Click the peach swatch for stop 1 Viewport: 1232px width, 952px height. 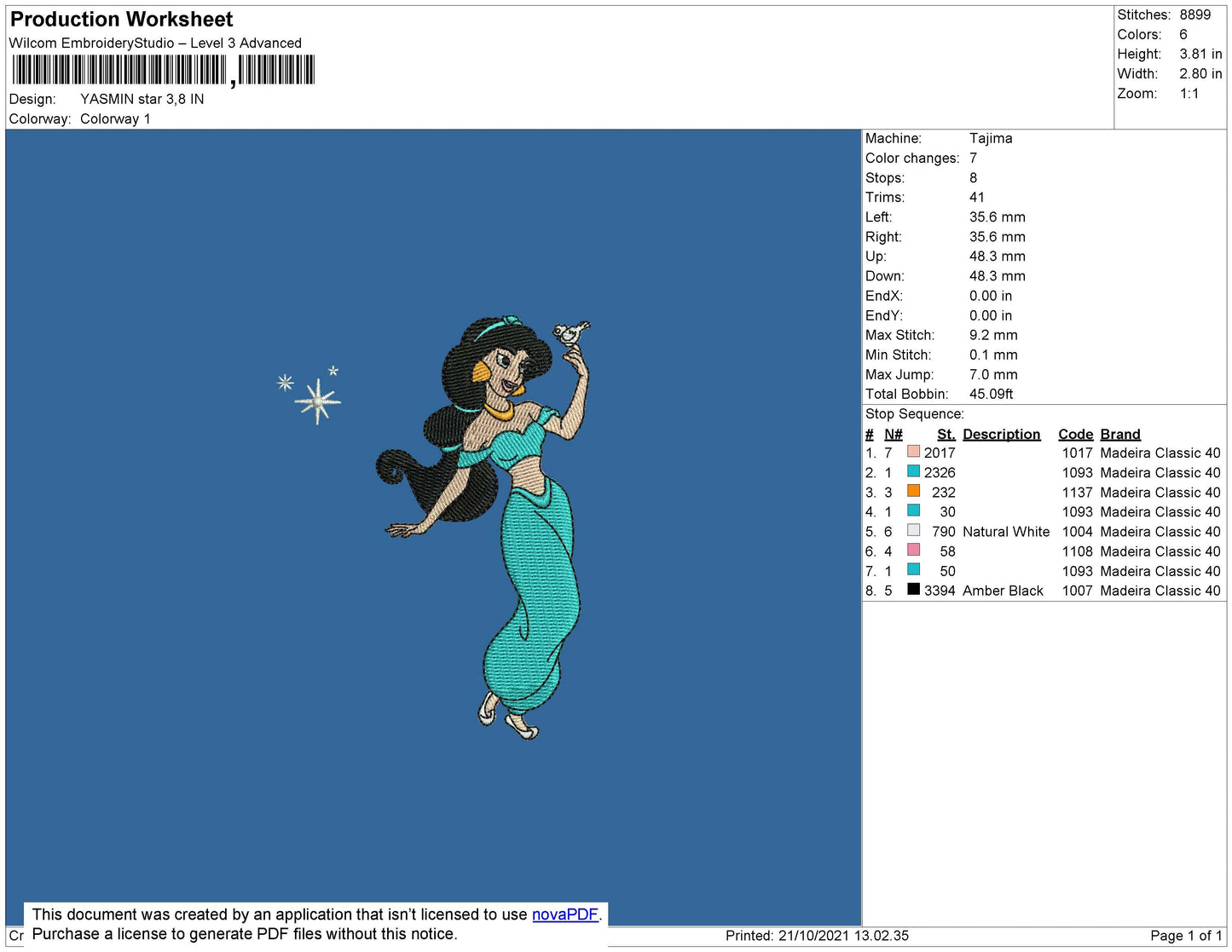(913, 452)
